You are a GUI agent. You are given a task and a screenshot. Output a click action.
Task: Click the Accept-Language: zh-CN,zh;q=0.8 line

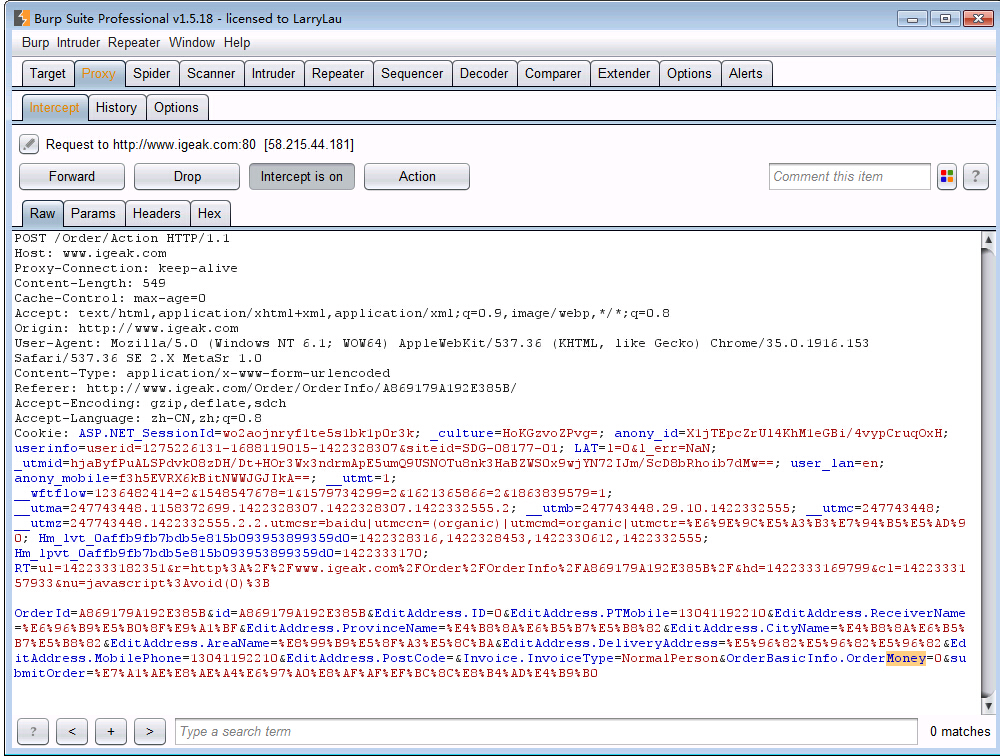pyautogui.click(x=138, y=418)
